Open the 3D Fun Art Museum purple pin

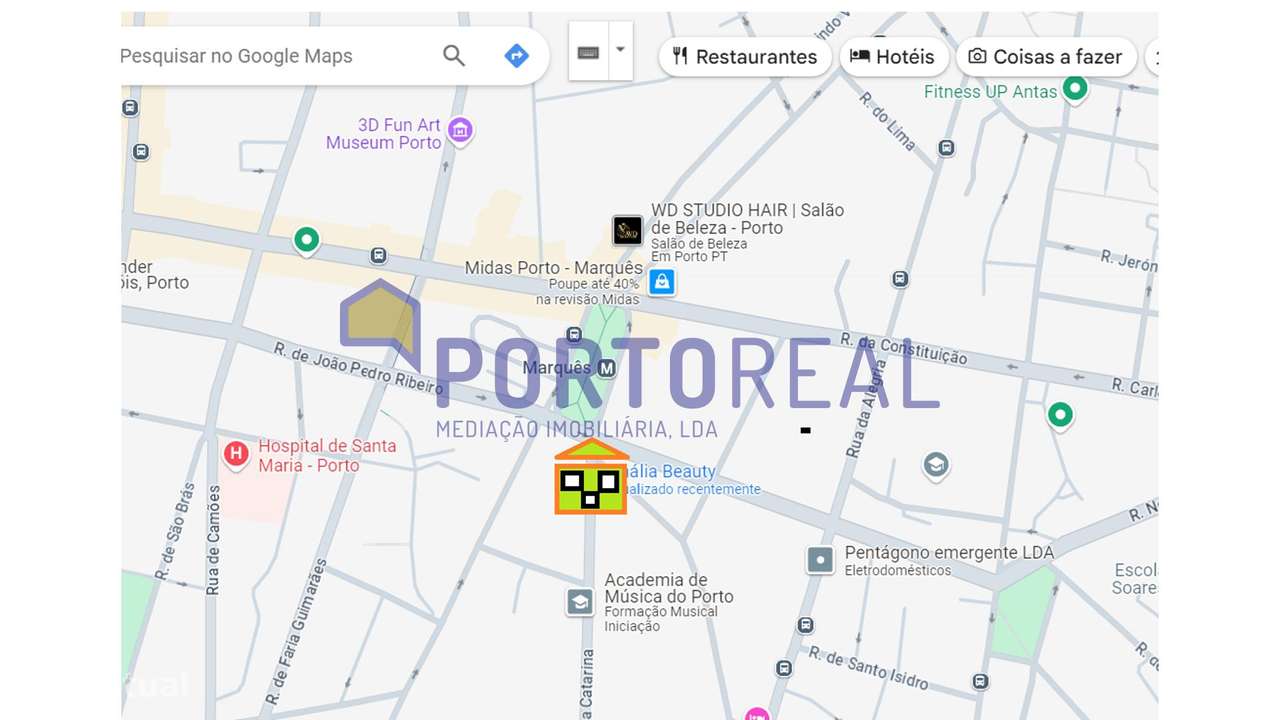[459, 131]
